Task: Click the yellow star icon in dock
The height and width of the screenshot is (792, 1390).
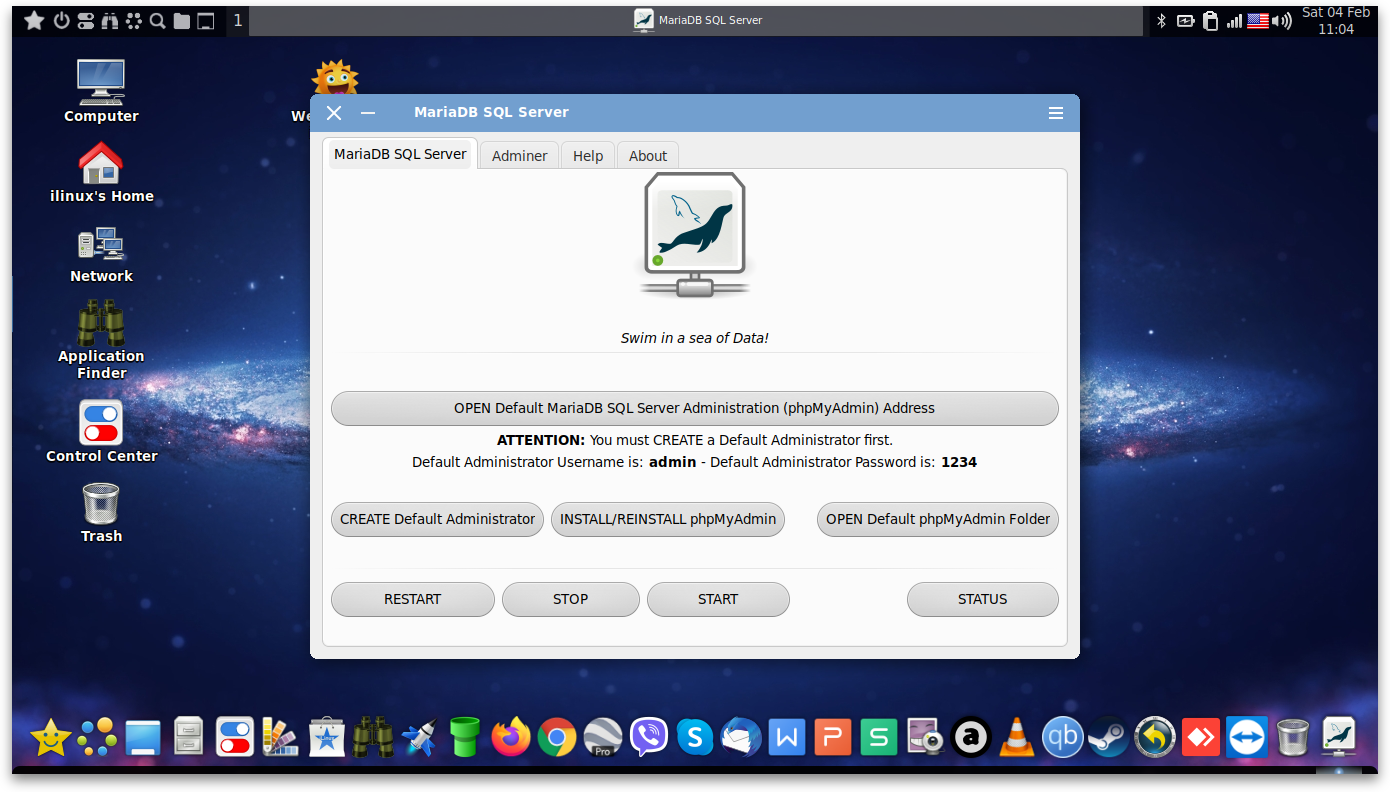Action: click(51, 738)
